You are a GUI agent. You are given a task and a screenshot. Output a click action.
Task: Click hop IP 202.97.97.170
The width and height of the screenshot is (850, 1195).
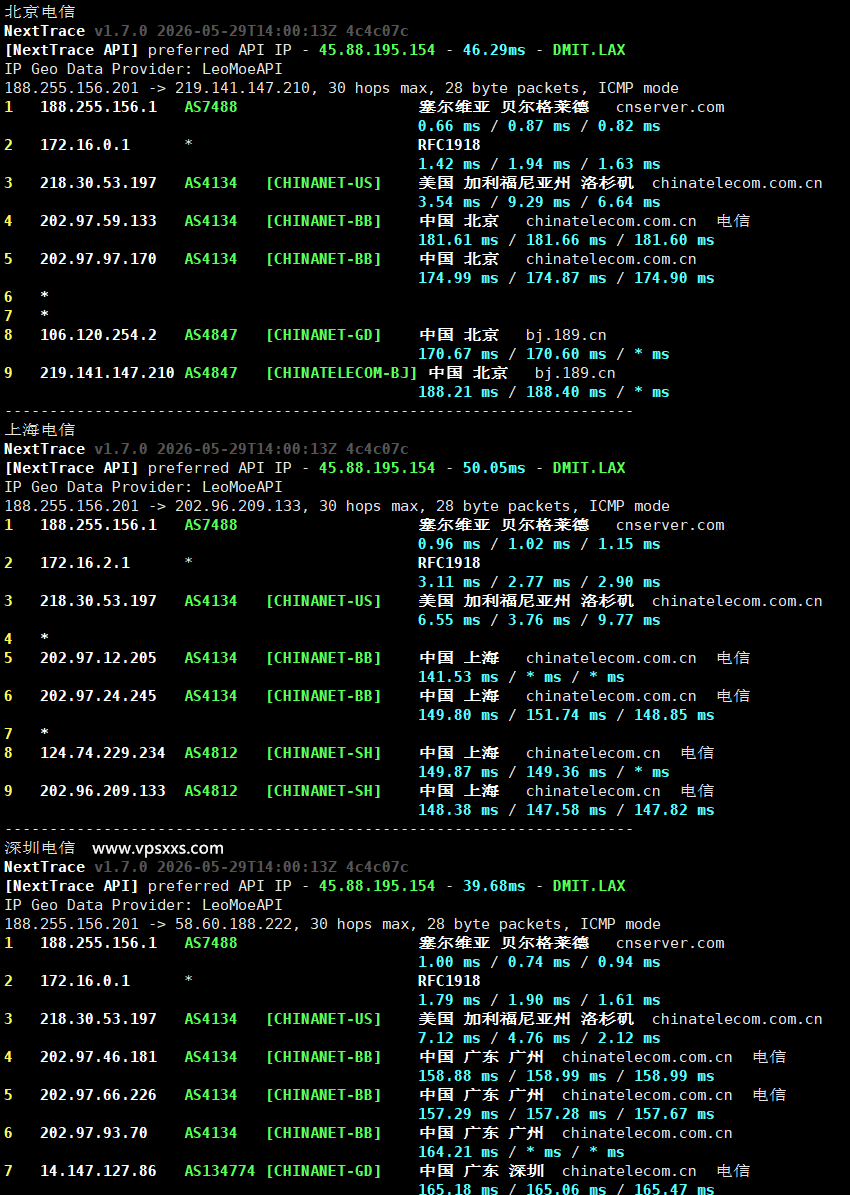tap(98, 258)
